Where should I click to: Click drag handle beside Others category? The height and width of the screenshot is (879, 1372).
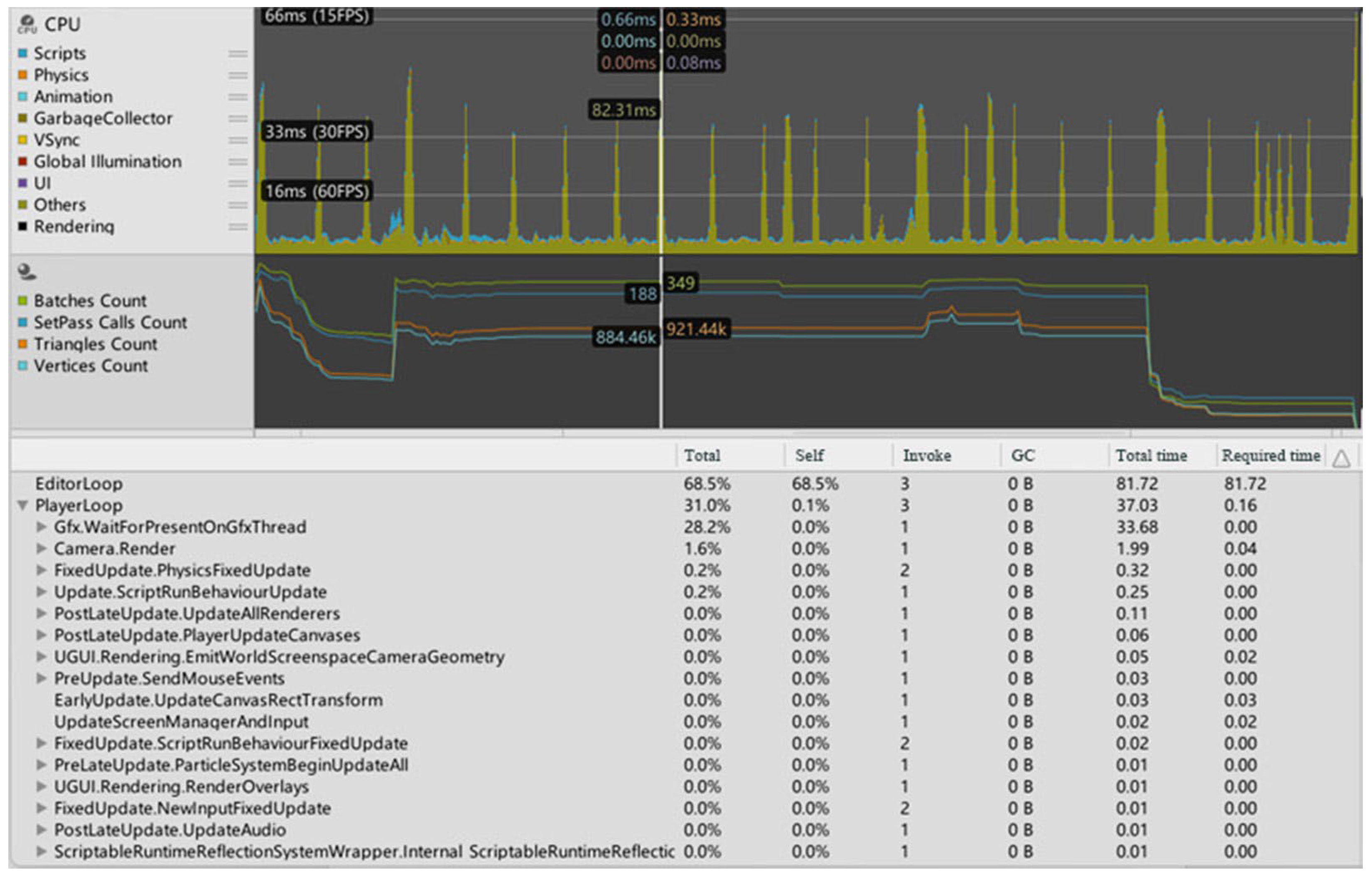pyautogui.click(x=238, y=205)
